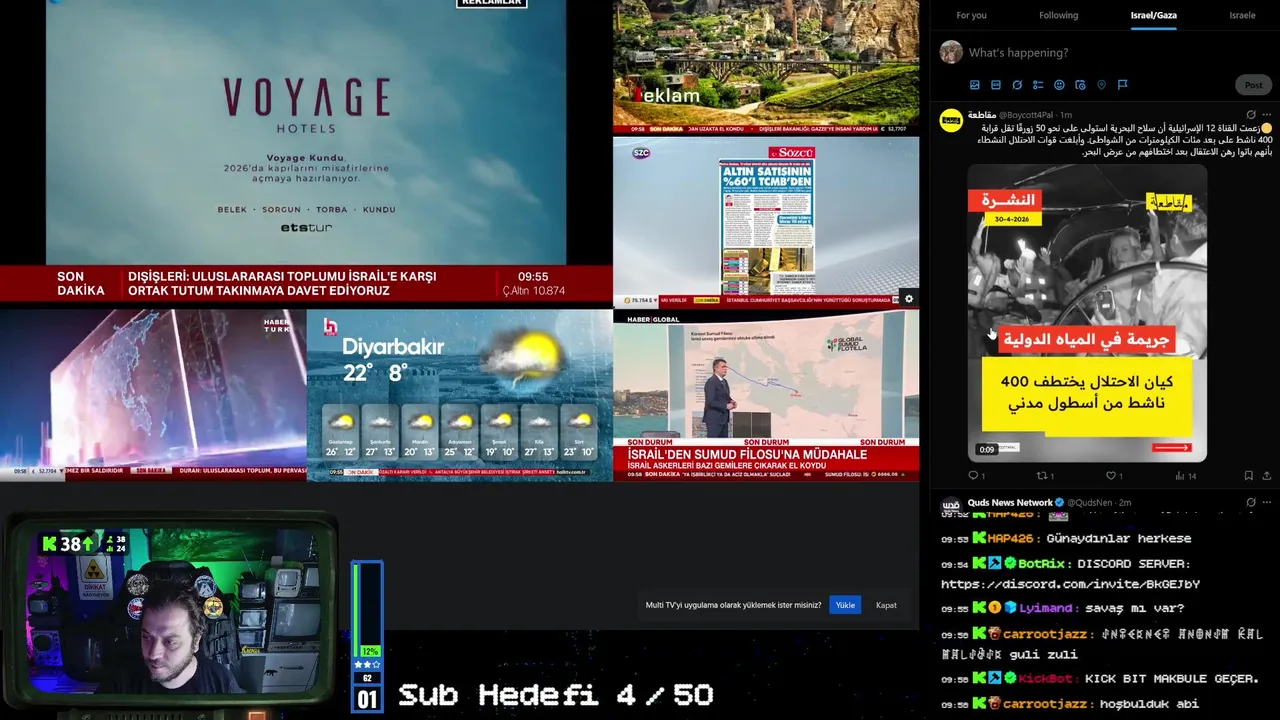Open settings gear on Sözcü stream tile

coord(908,298)
